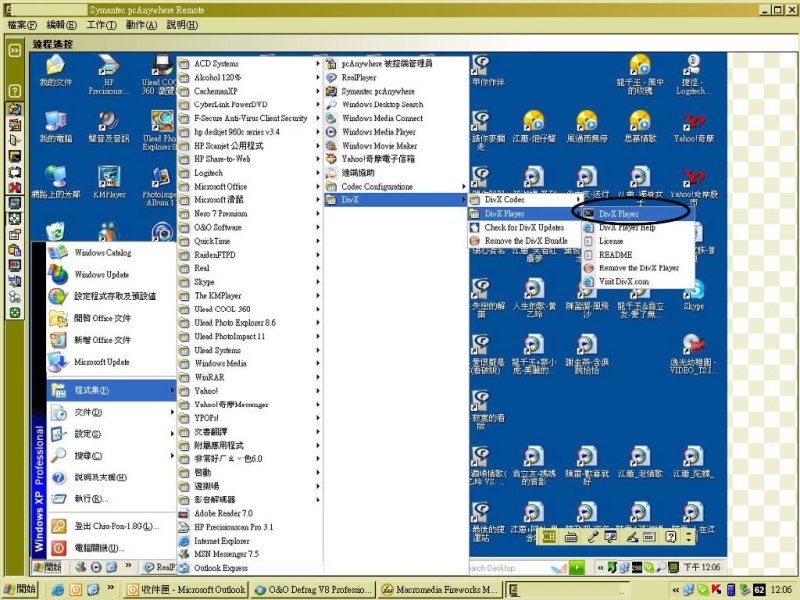Click the green search button beside Search Desktop
Image resolution: width=800 pixels, height=600 pixels.
coord(577,567)
